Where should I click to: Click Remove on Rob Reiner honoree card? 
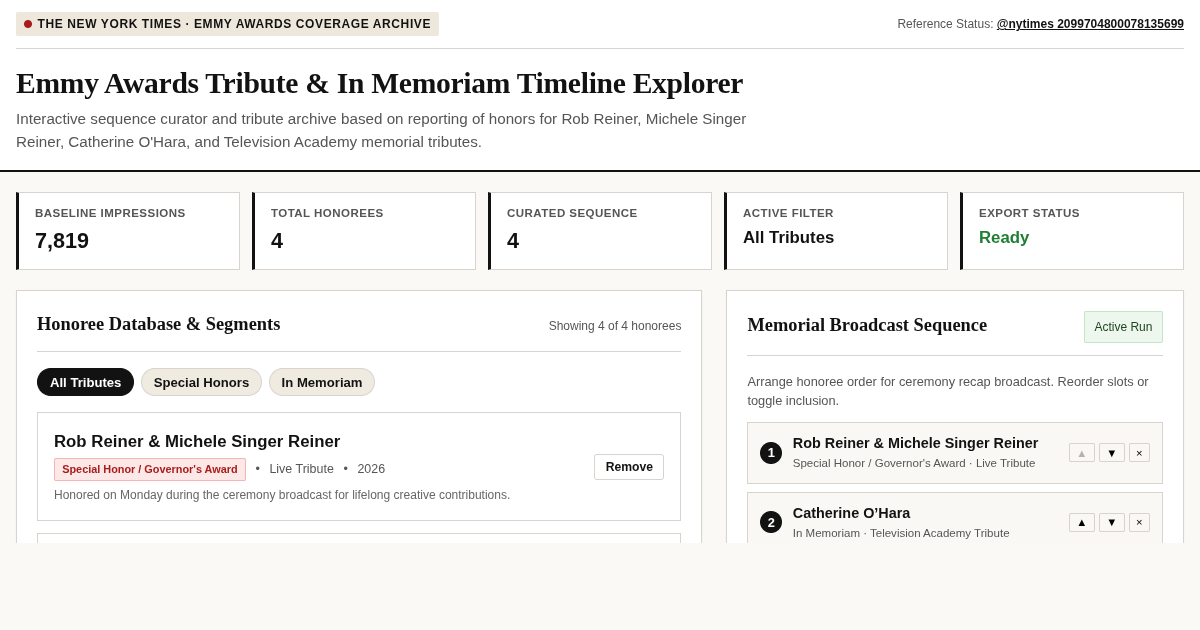[x=629, y=467]
